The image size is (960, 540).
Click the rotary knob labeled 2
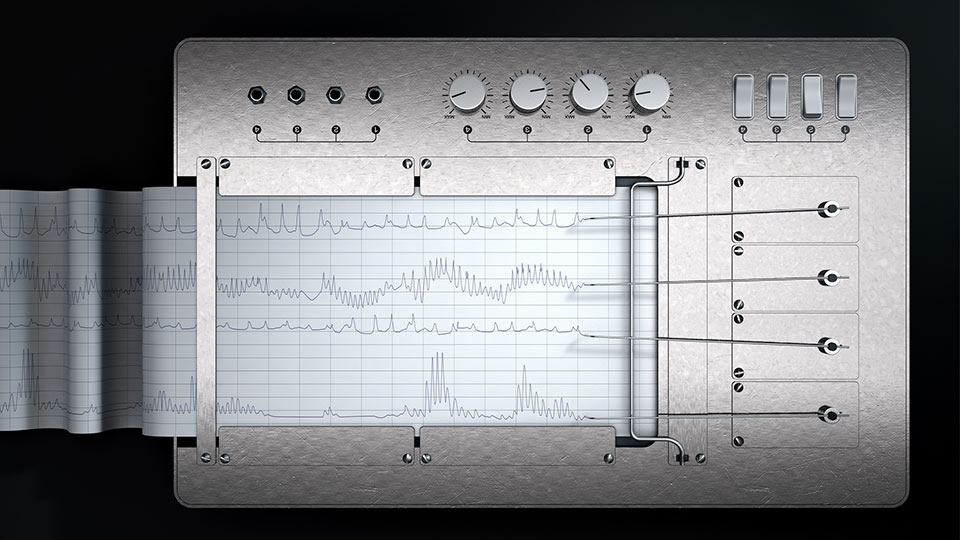click(589, 94)
